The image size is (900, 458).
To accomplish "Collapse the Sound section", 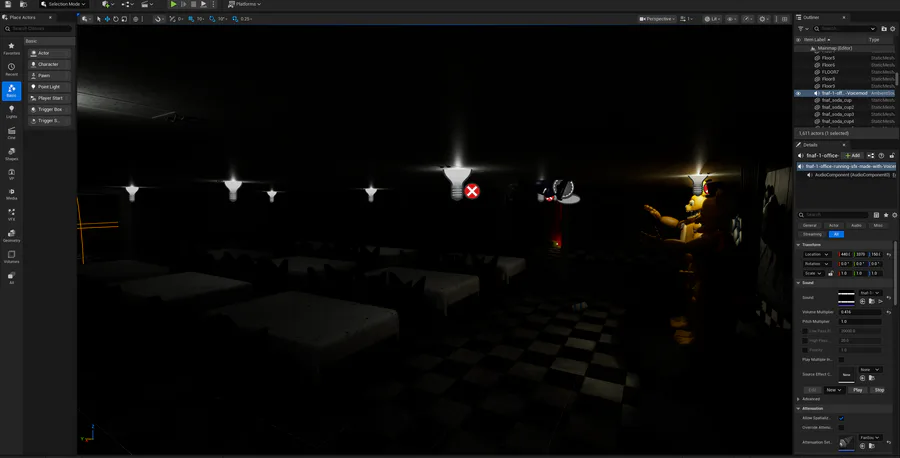I will pos(798,283).
